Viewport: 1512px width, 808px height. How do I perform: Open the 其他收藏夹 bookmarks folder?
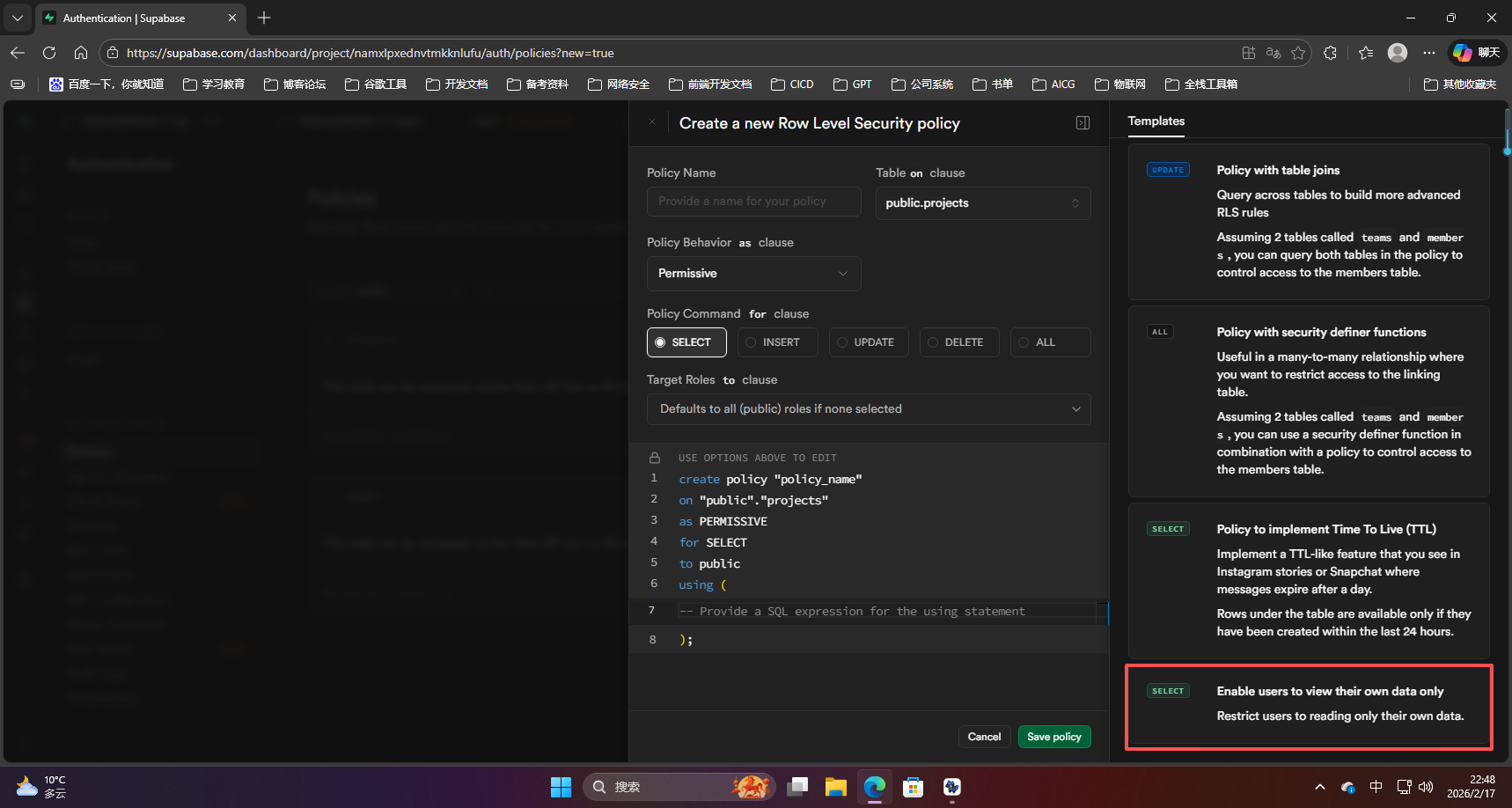click(1460, 84)
